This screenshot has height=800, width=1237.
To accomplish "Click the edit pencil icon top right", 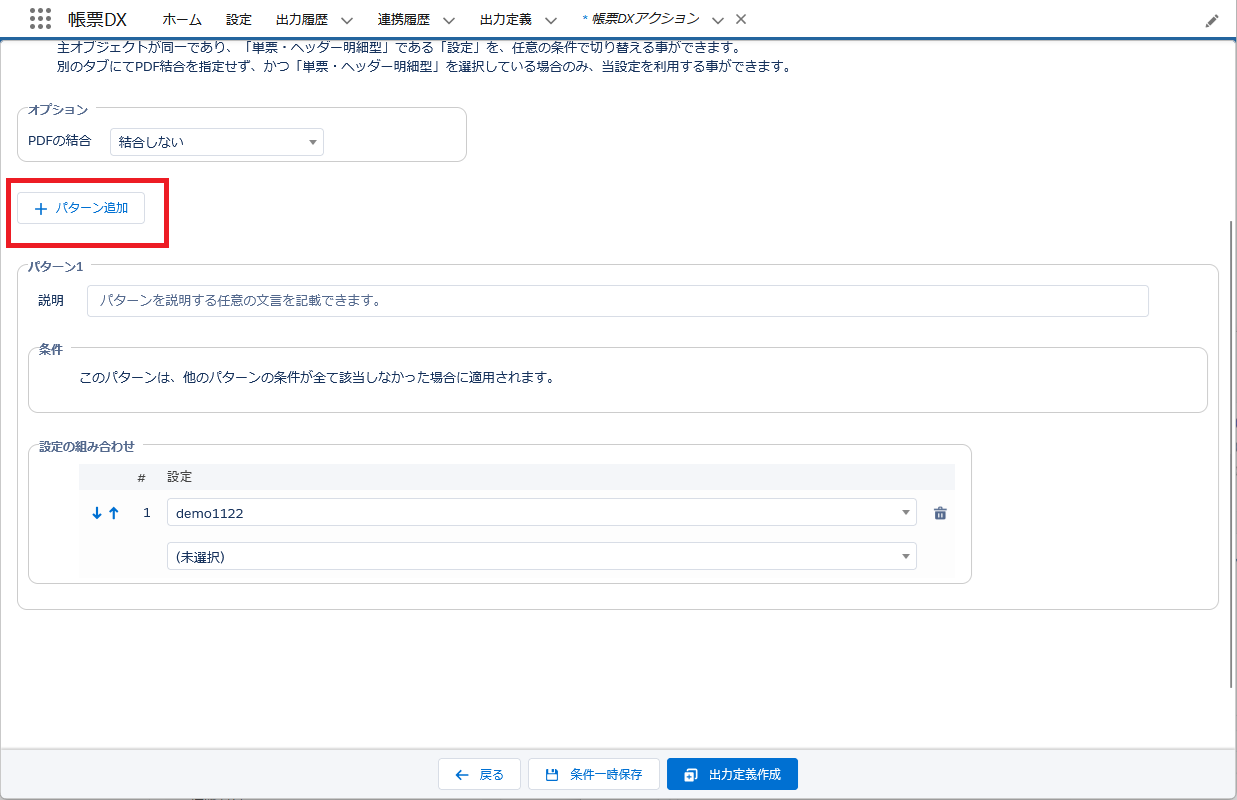I will [x=1212, y=19].
